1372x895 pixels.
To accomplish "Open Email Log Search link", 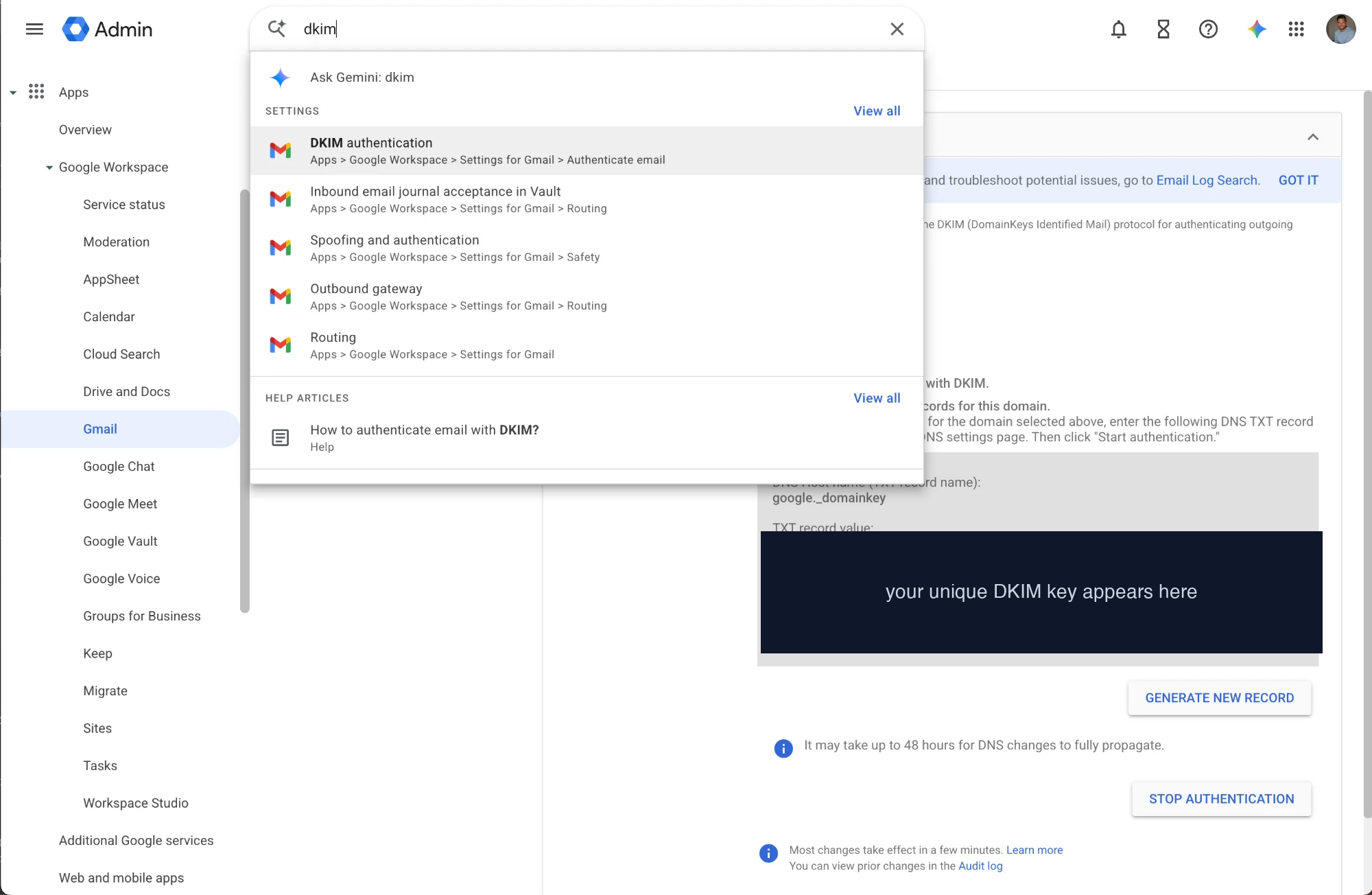I will 1207,180.
